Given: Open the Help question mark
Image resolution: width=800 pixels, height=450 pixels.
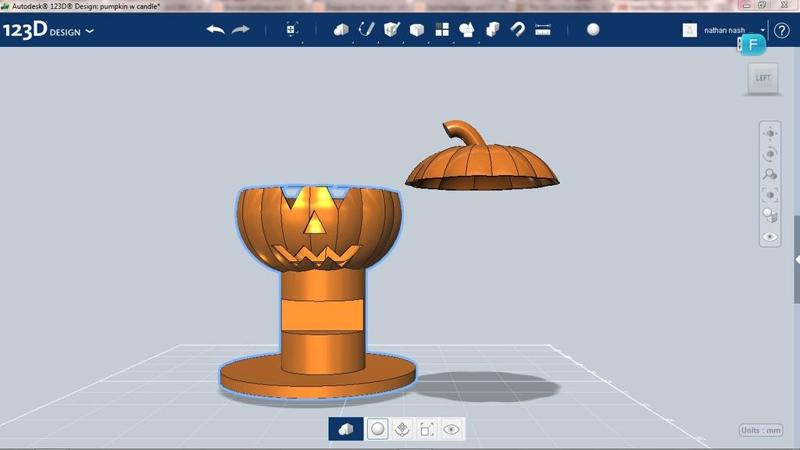Looking at the screenshot, I should coord(782,31).
